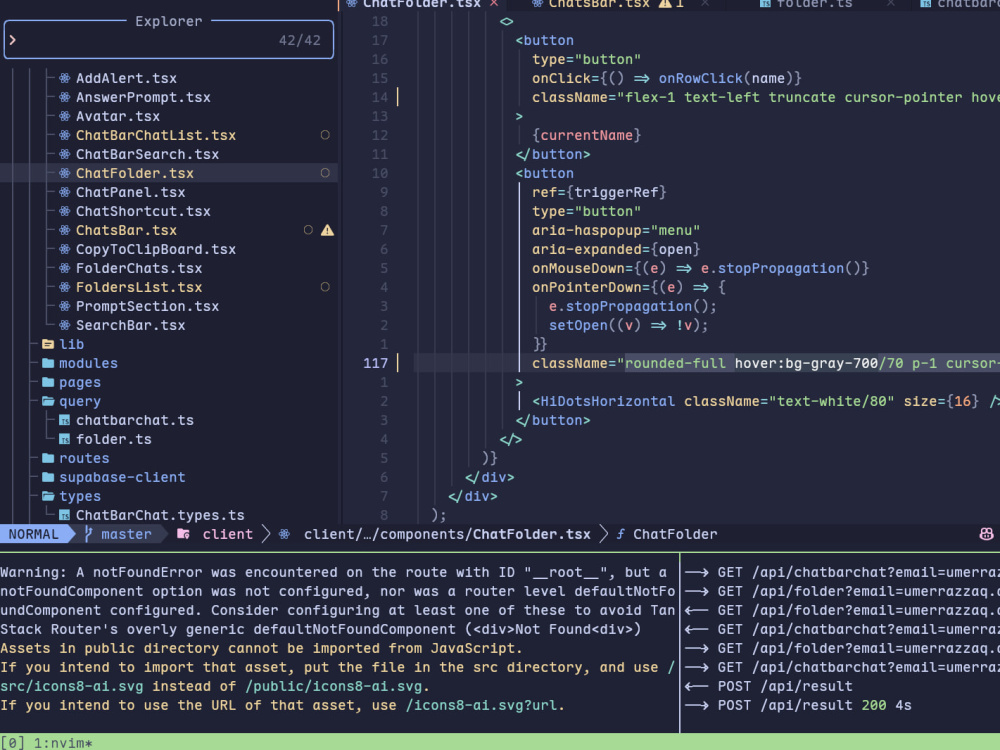This screenshot has width=1000, height=750.
Task: Click the modified circle marker on FoldersList.tsx
Action: [x=325, y=288]
